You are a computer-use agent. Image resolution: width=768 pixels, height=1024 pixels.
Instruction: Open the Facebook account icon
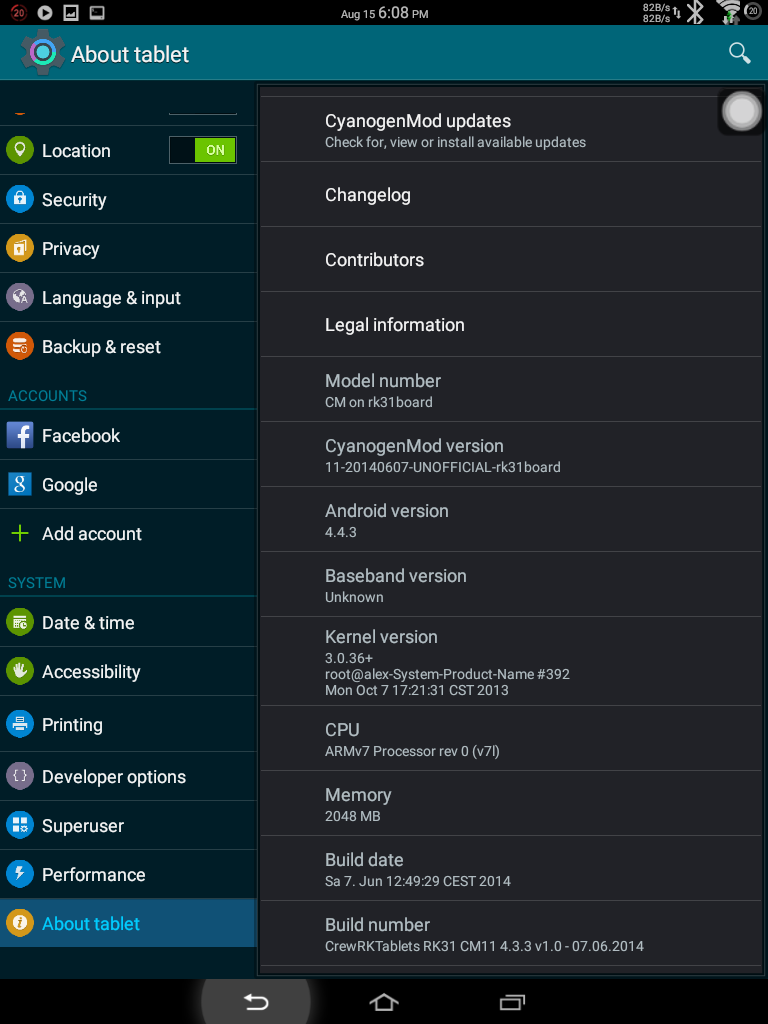20,435
